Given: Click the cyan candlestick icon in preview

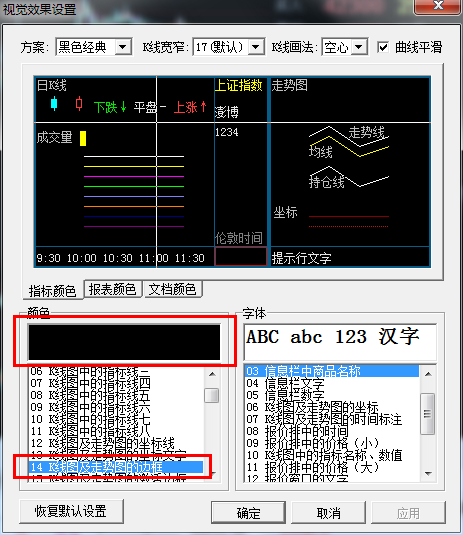Looking at the screenshot, I should [54, 103].
